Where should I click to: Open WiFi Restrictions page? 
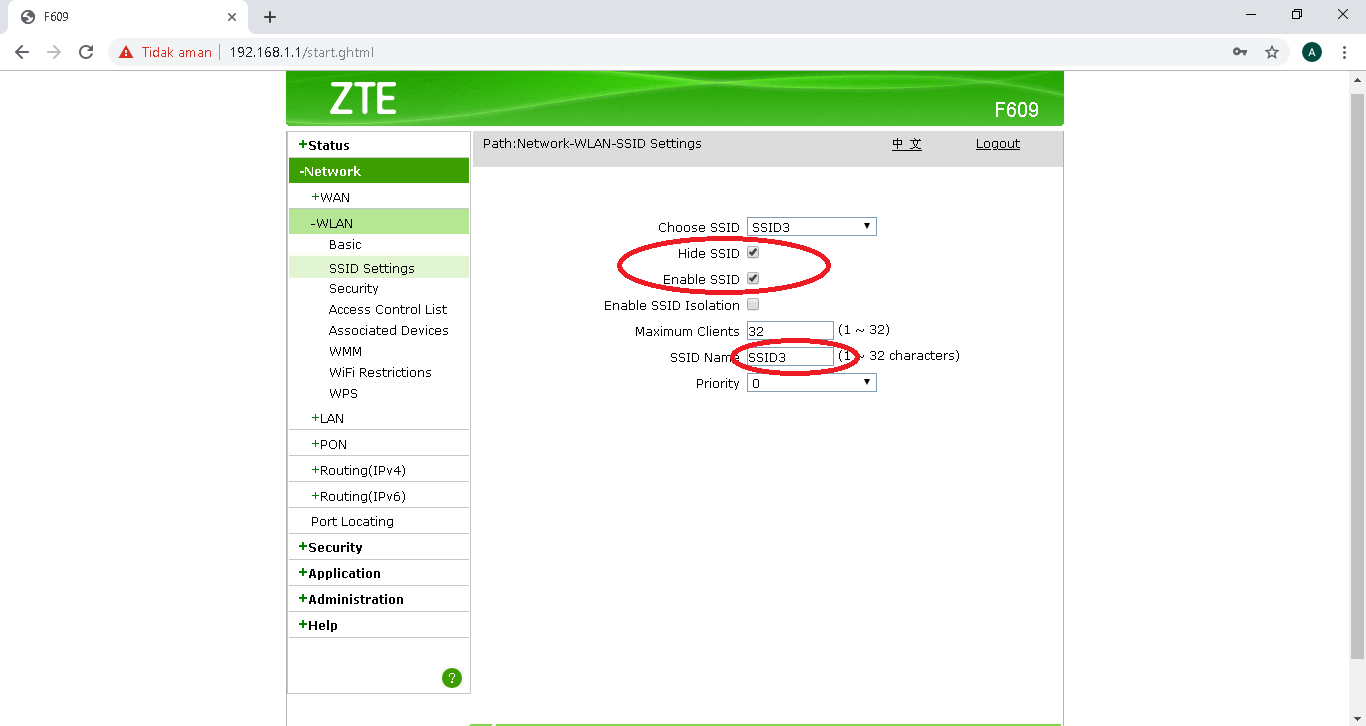click(x=380, y=372)
